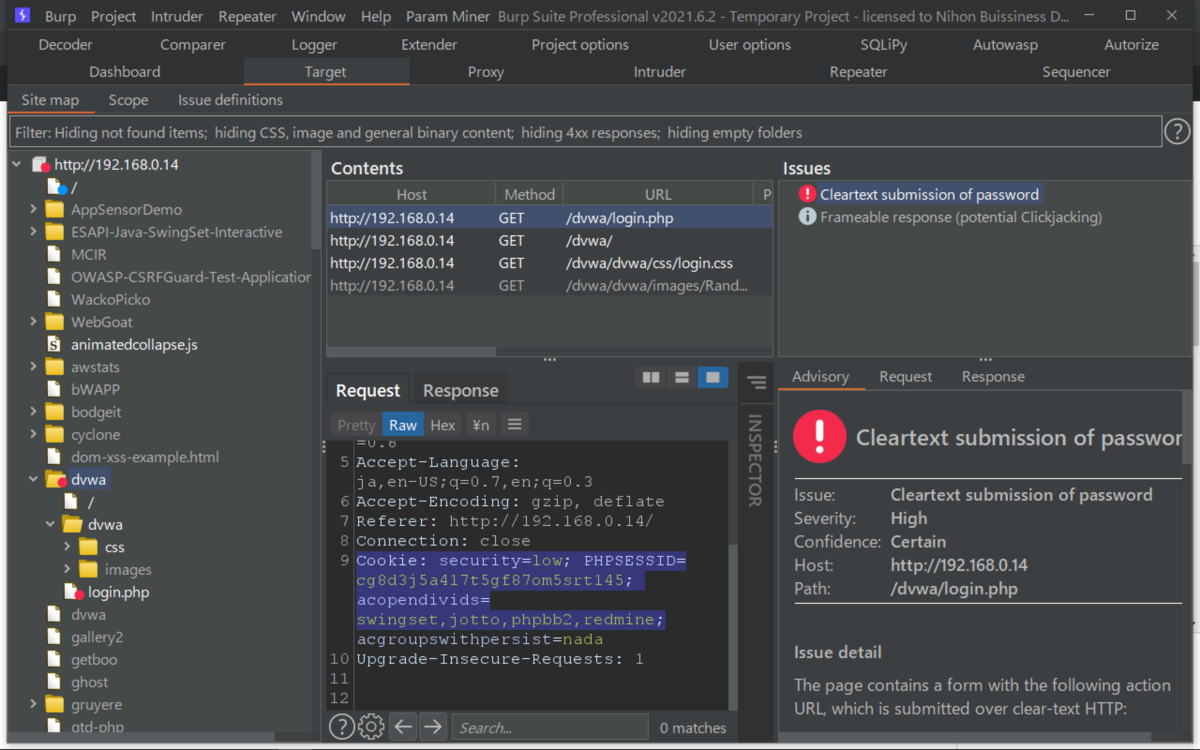The height and width of the screenshot is (750, 1200).
Task: Click the dom-xss-example.html page icon
Action: pos(55,457)
